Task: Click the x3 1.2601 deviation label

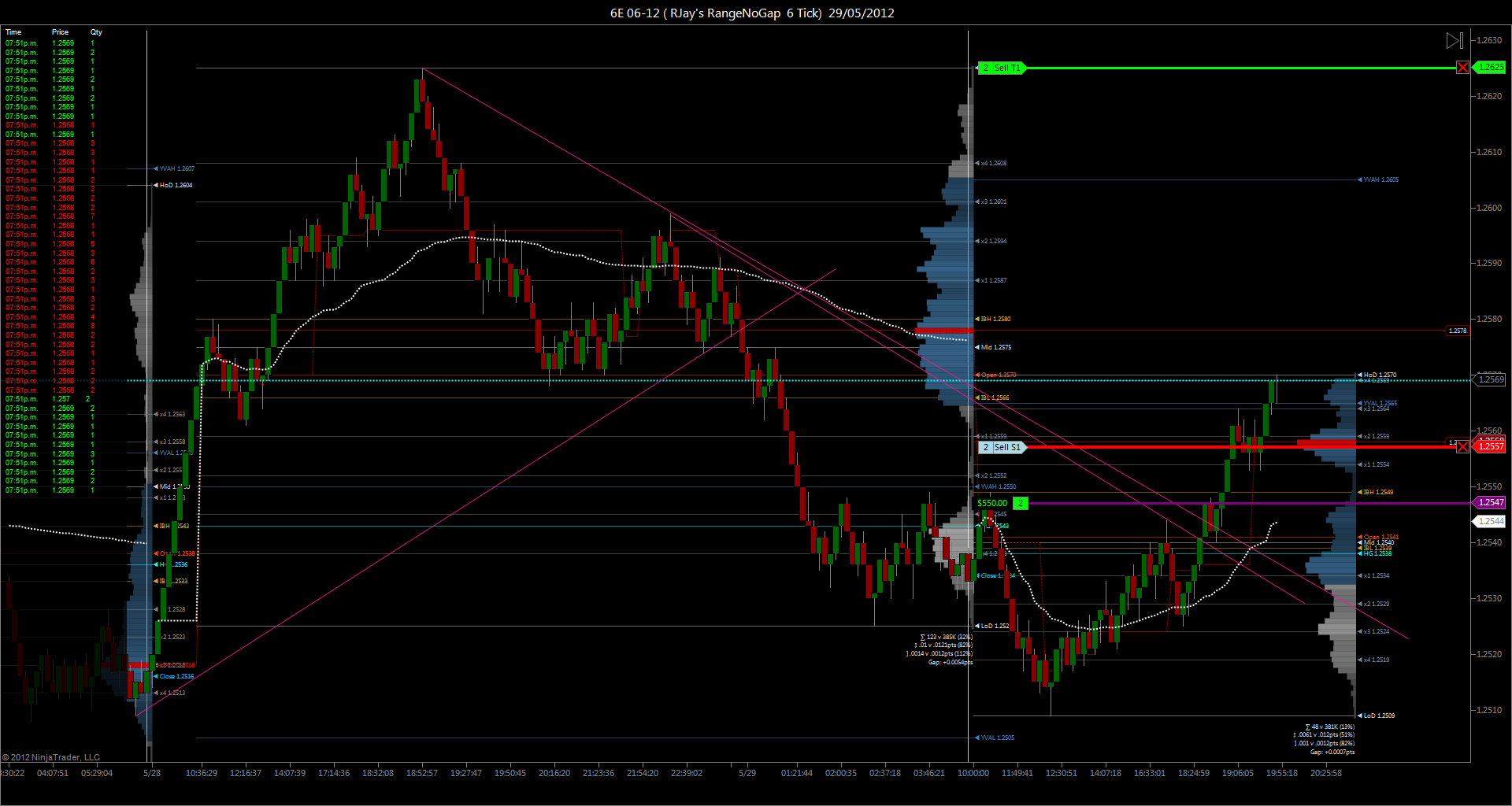Action: pyautogui.click(x=991, y=202)
